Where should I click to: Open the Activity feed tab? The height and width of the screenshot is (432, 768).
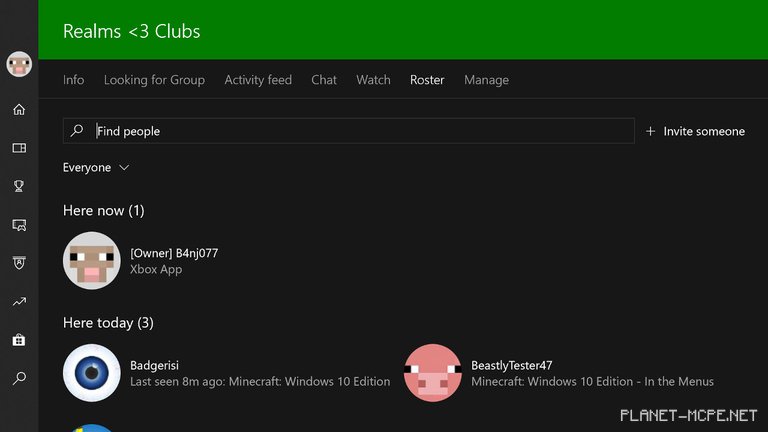pos(258,80)
